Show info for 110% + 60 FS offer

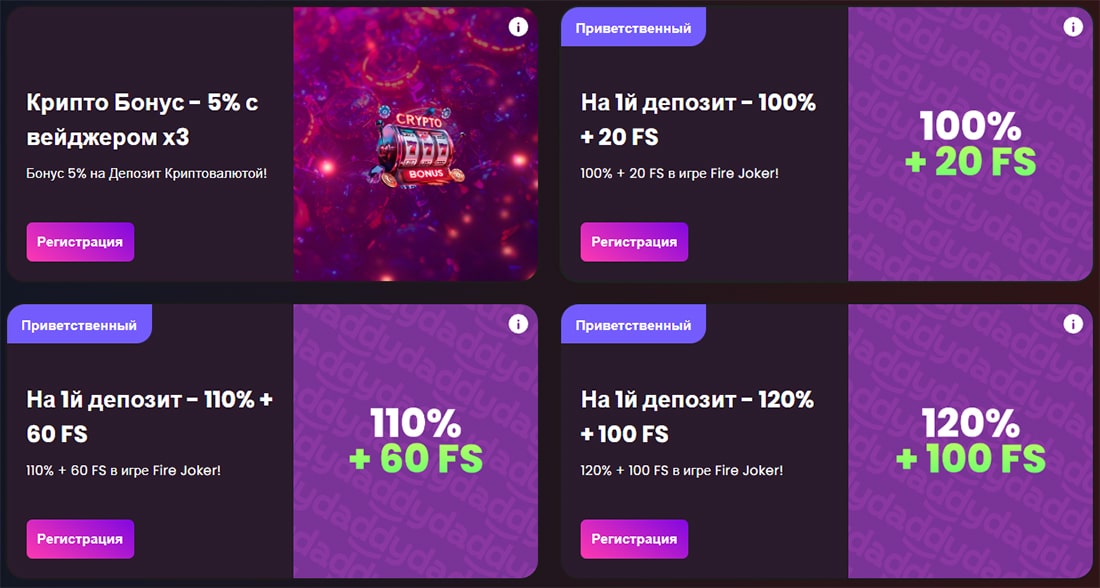coord(518,323)
